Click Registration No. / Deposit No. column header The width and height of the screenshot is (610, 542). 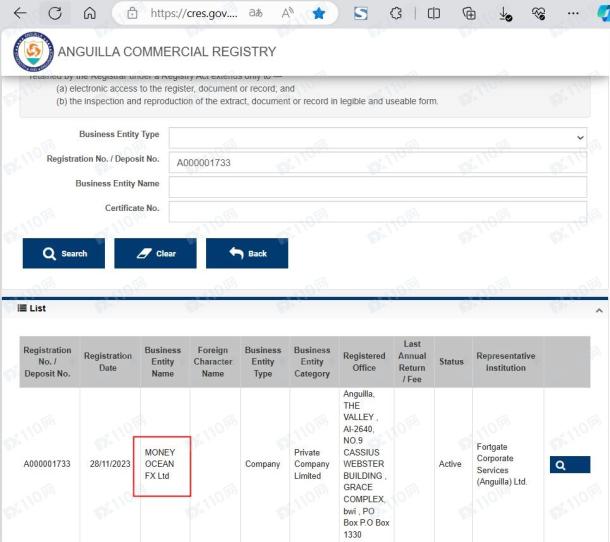pyautogui.click(x=47, y=362)
